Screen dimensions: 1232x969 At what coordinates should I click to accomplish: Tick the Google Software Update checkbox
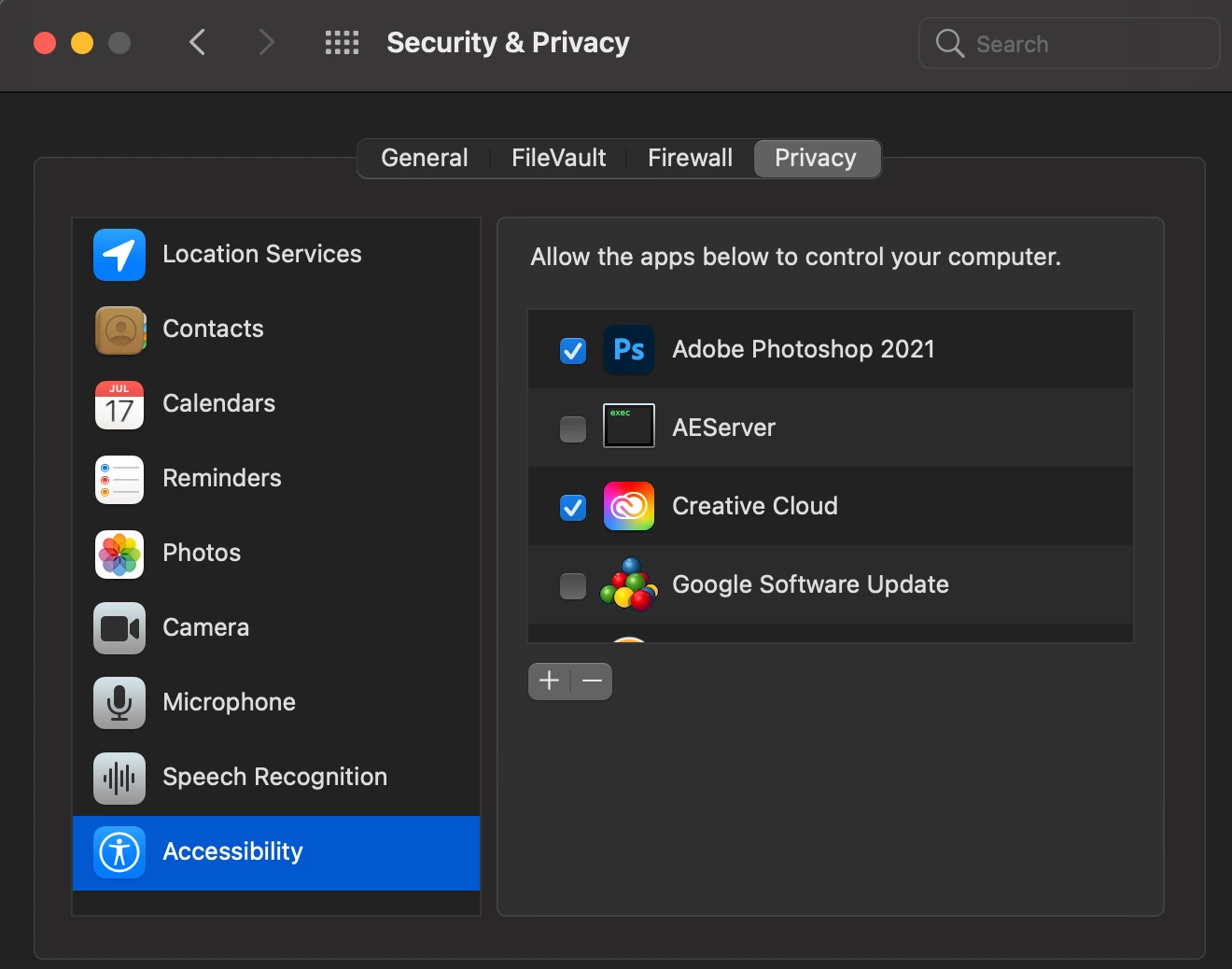click(x=573, y=586)
